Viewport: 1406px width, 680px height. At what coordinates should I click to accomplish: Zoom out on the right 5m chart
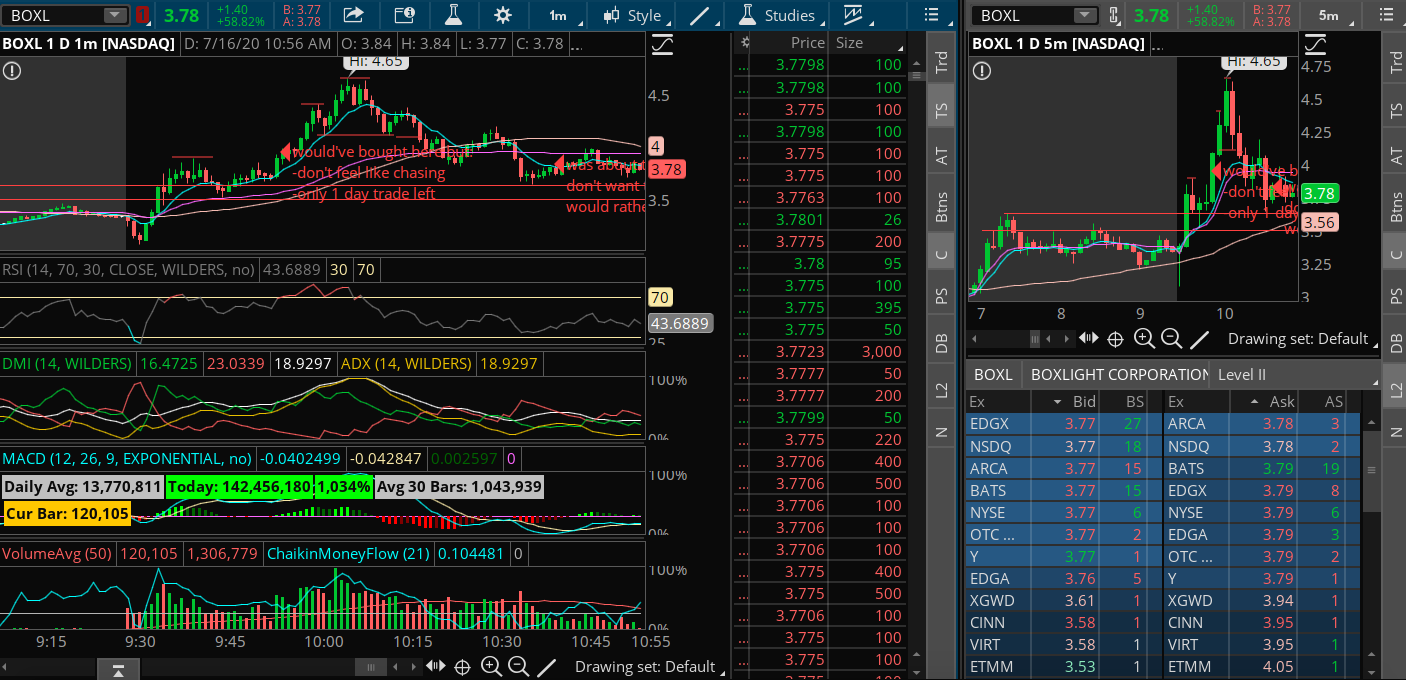pyautogui.click(x=1171, y=339)
